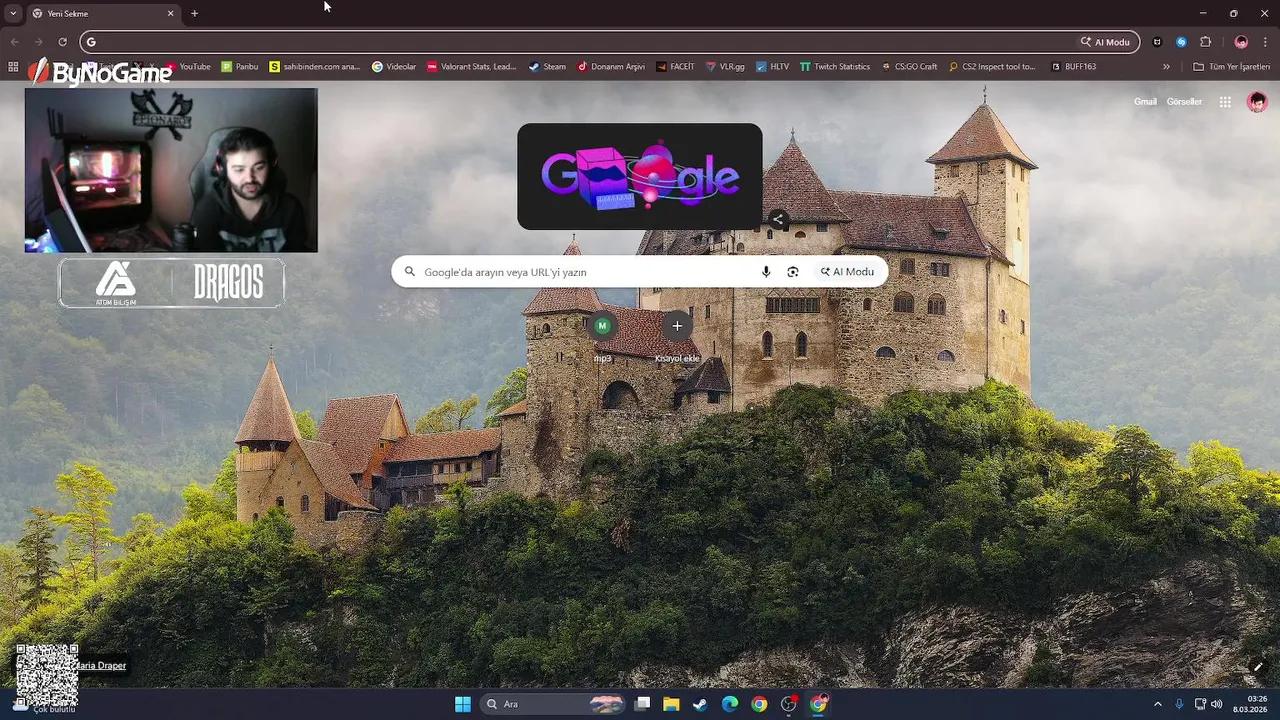Open the Chrome tab search dropdown arrow
This screenshot has width=1280, height=720.
(13, 13)
